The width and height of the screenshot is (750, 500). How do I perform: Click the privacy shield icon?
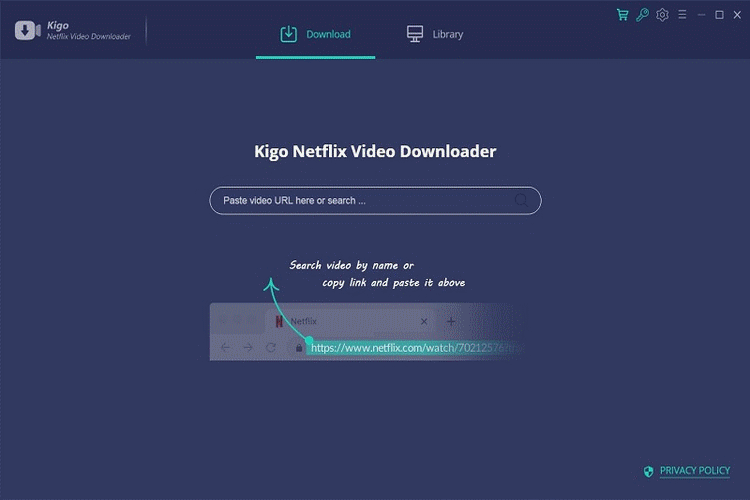[648, 471]
